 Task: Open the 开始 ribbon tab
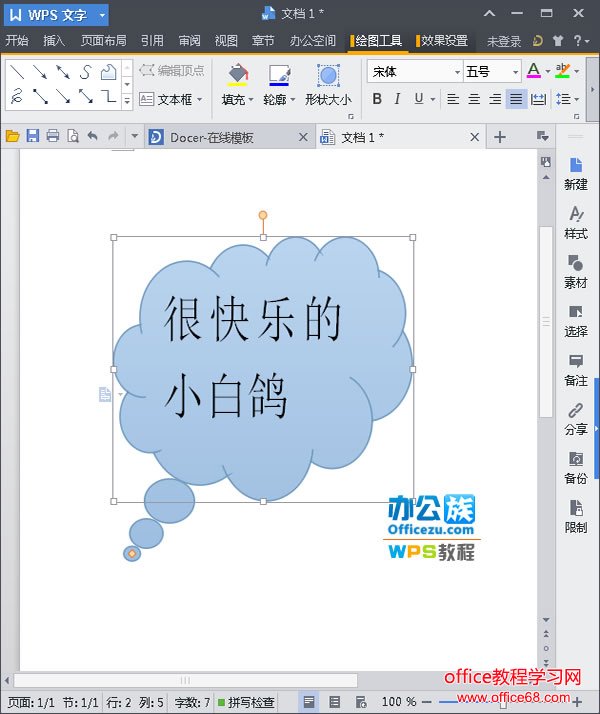17,41
